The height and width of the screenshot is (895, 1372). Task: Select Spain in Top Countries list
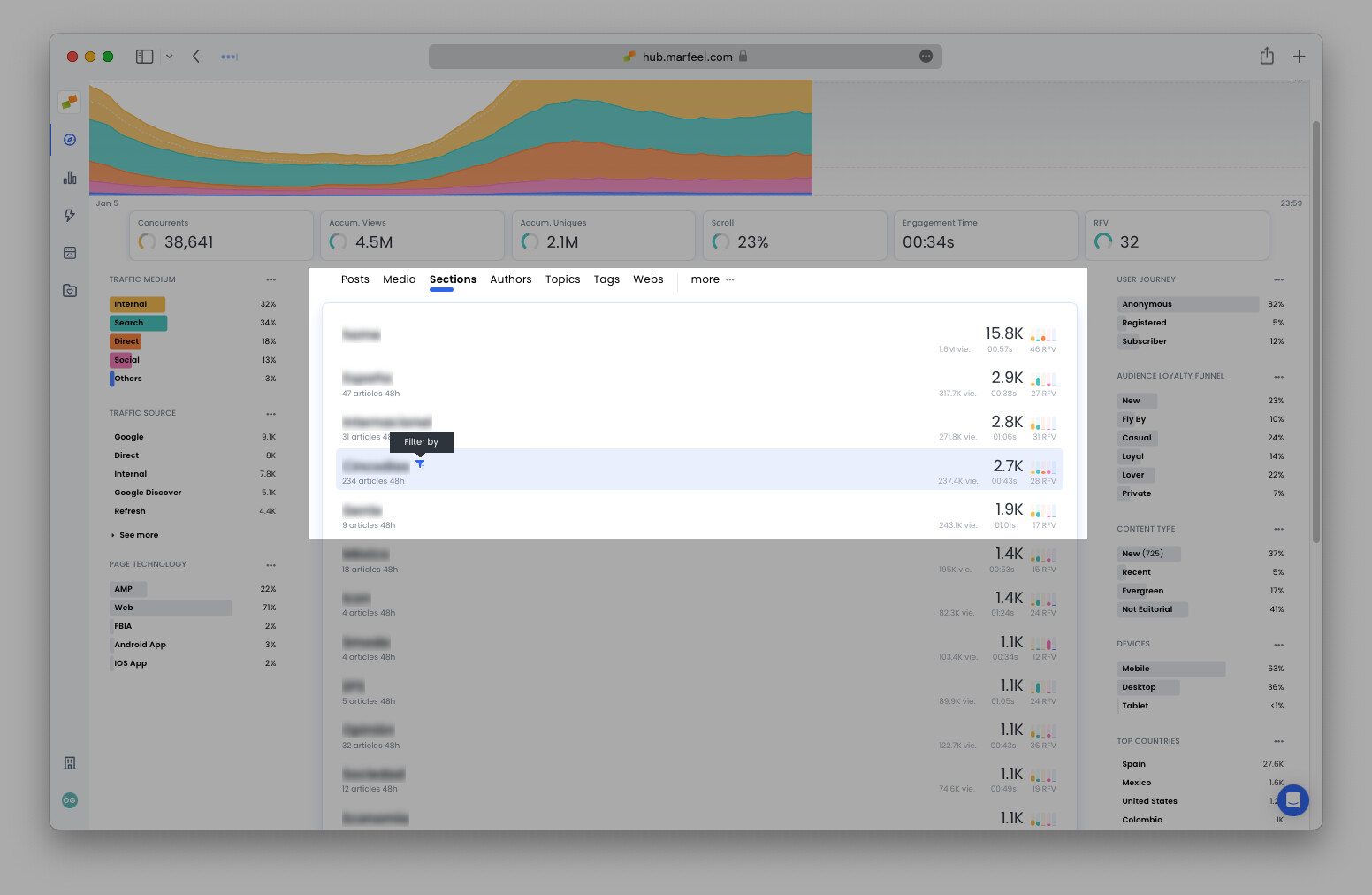point(1132,763)
